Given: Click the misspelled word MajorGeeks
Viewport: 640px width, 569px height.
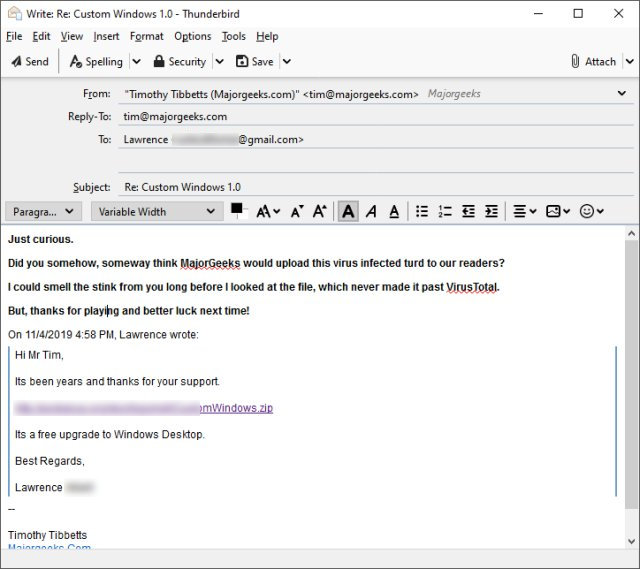Looking at the screenshot, I should coord(210,263).
